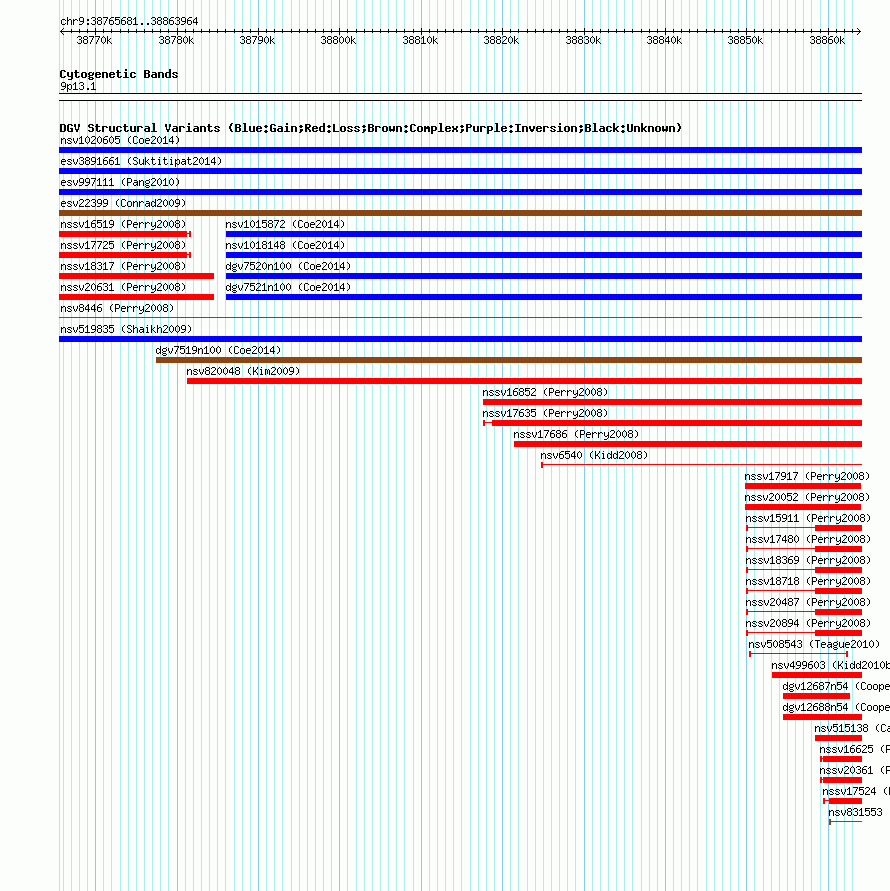890x891 pixels.
Task: Click the DGV Structural Variants track title
Action: tap(371, 128)
